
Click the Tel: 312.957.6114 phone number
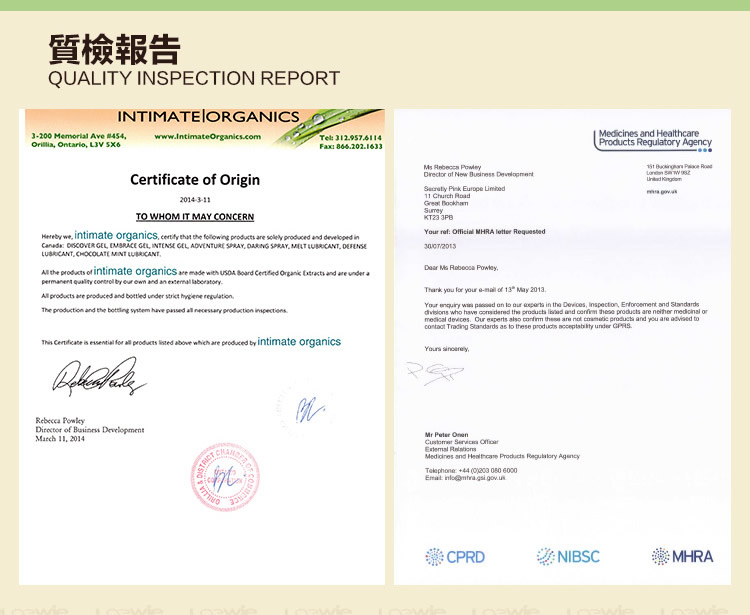point(350,136)
